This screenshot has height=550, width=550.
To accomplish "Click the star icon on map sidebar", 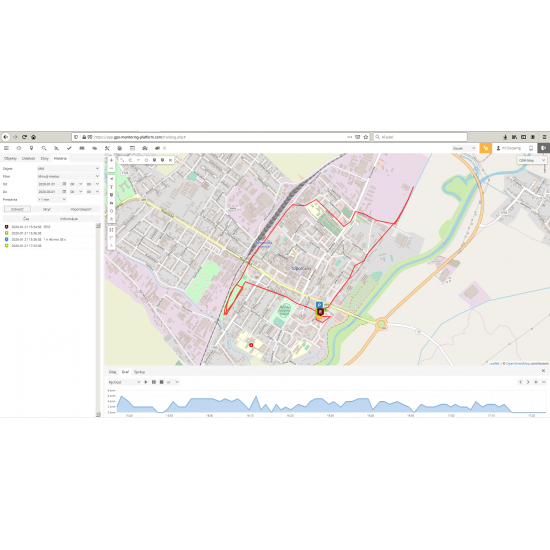I will [112, 219].
